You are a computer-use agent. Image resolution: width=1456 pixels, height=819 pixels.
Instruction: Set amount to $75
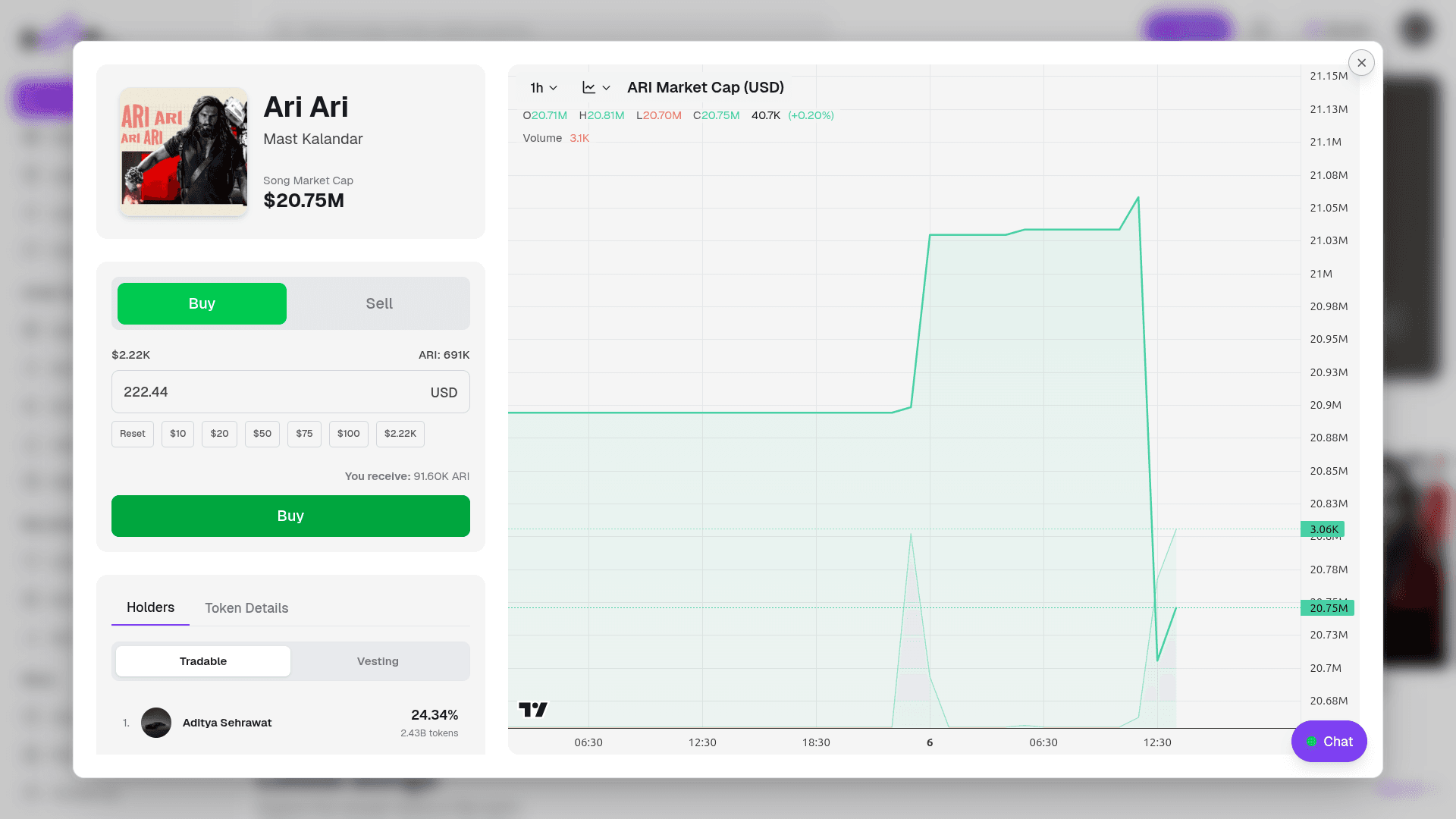pos(304,434)
